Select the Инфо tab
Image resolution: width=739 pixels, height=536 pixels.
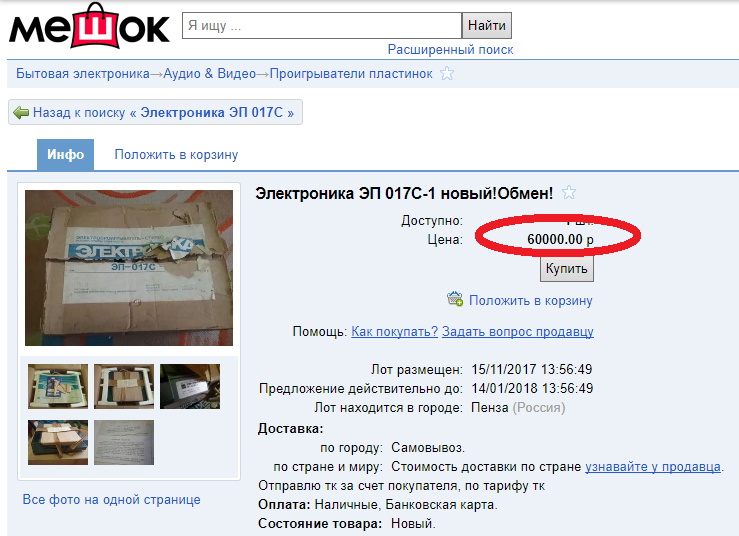pos(66,155)
